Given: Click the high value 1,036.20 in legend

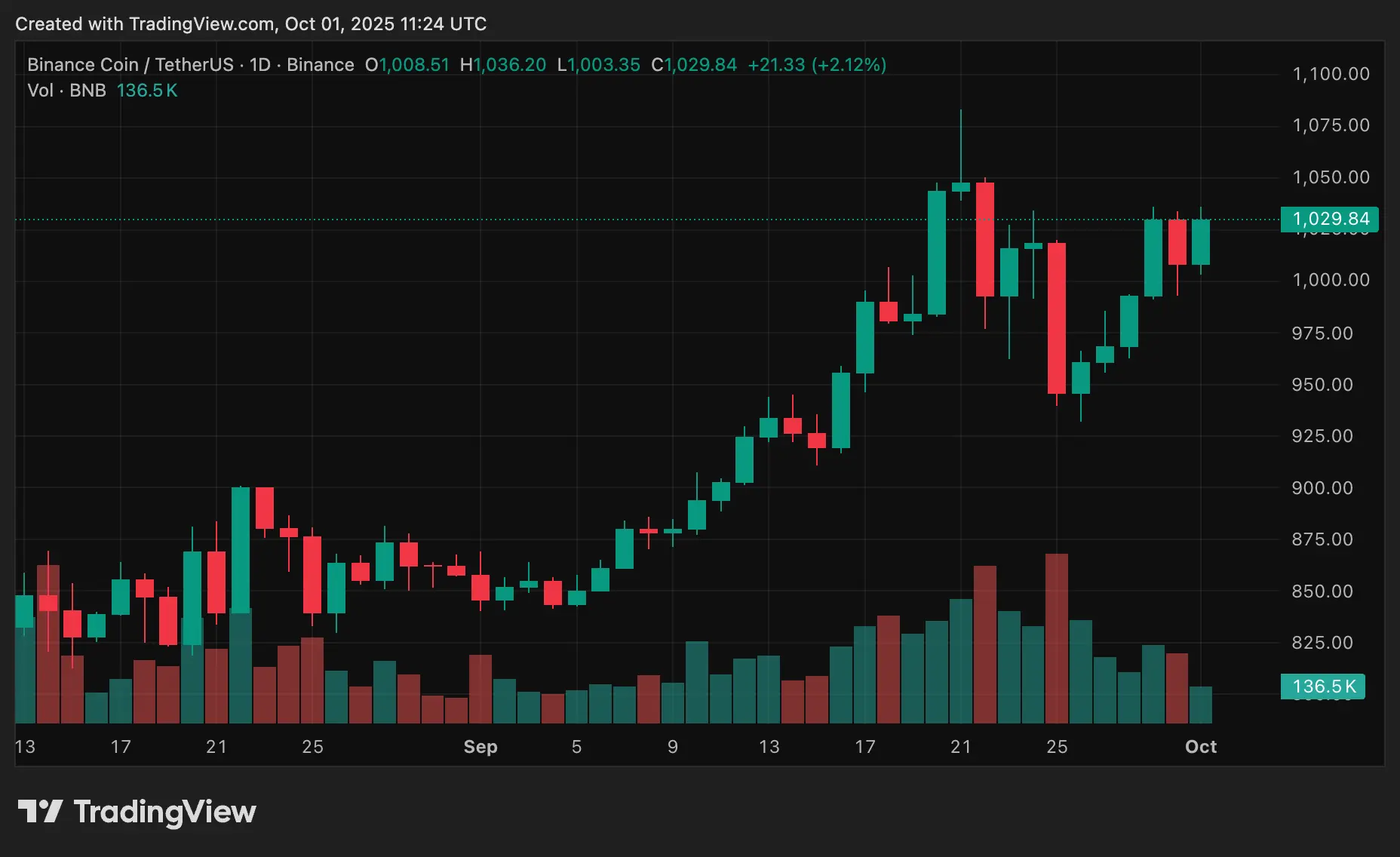Looking at the screenshot, I should point(509,65).
